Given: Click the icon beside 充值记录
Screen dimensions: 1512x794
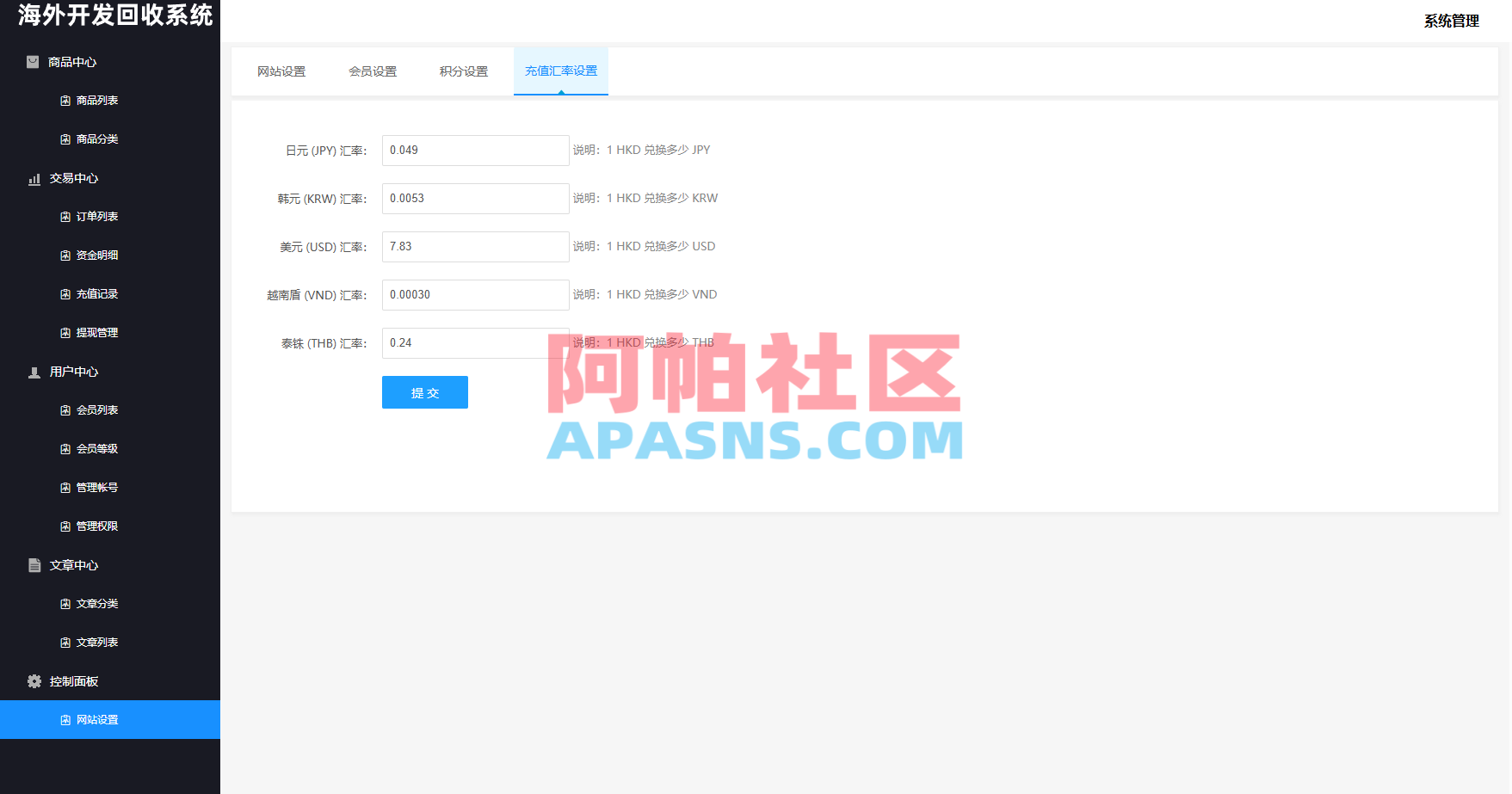Looking at the screenshot, I should coord(65,294).
